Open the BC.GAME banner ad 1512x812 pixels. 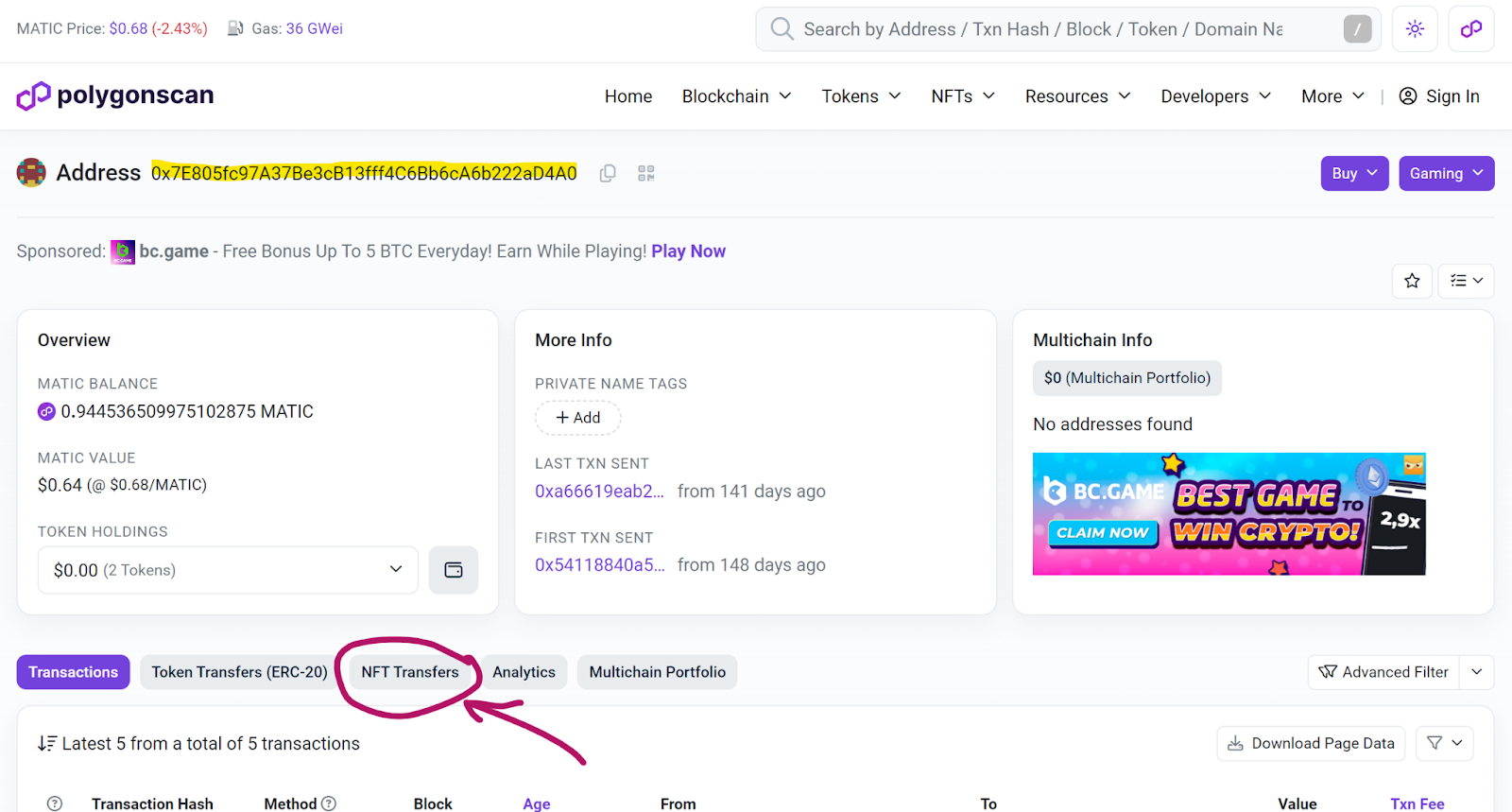[1228, 513]
